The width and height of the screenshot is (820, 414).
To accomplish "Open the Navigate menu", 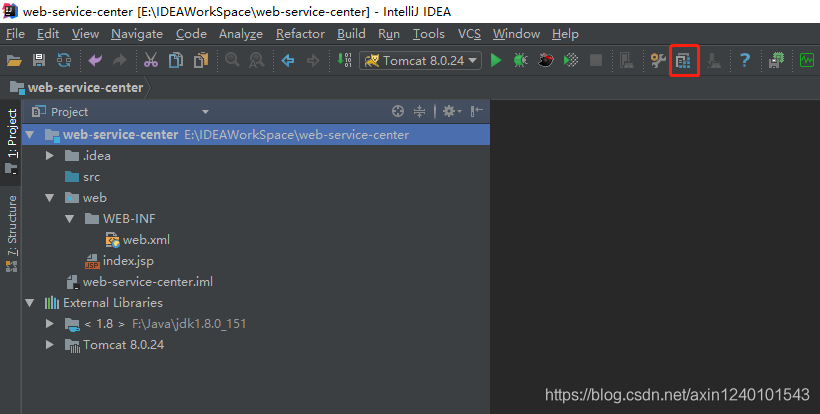I will pos(137,34).
